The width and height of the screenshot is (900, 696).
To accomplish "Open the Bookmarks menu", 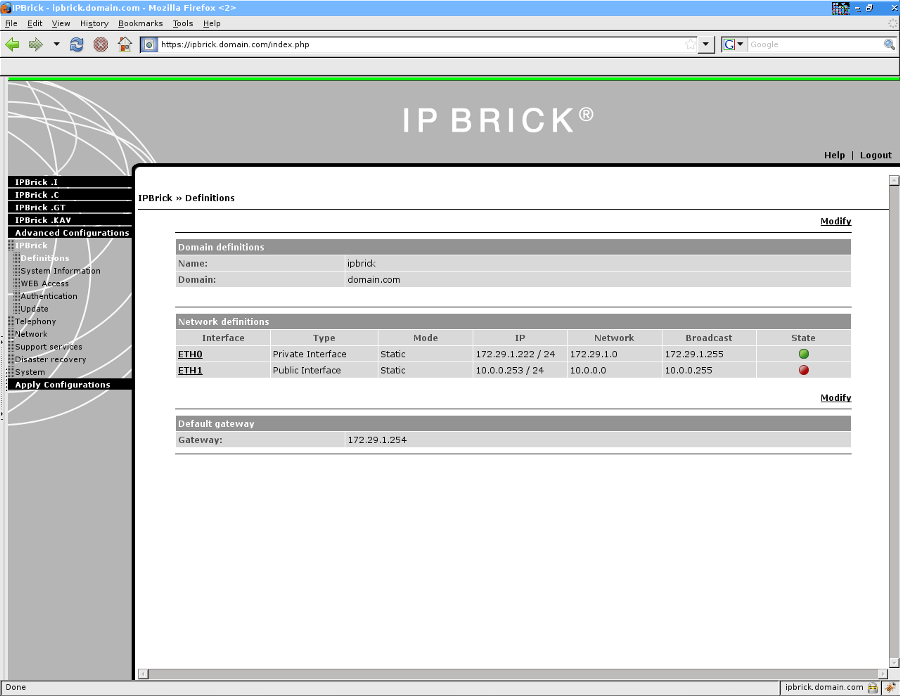I will point(140,24).
